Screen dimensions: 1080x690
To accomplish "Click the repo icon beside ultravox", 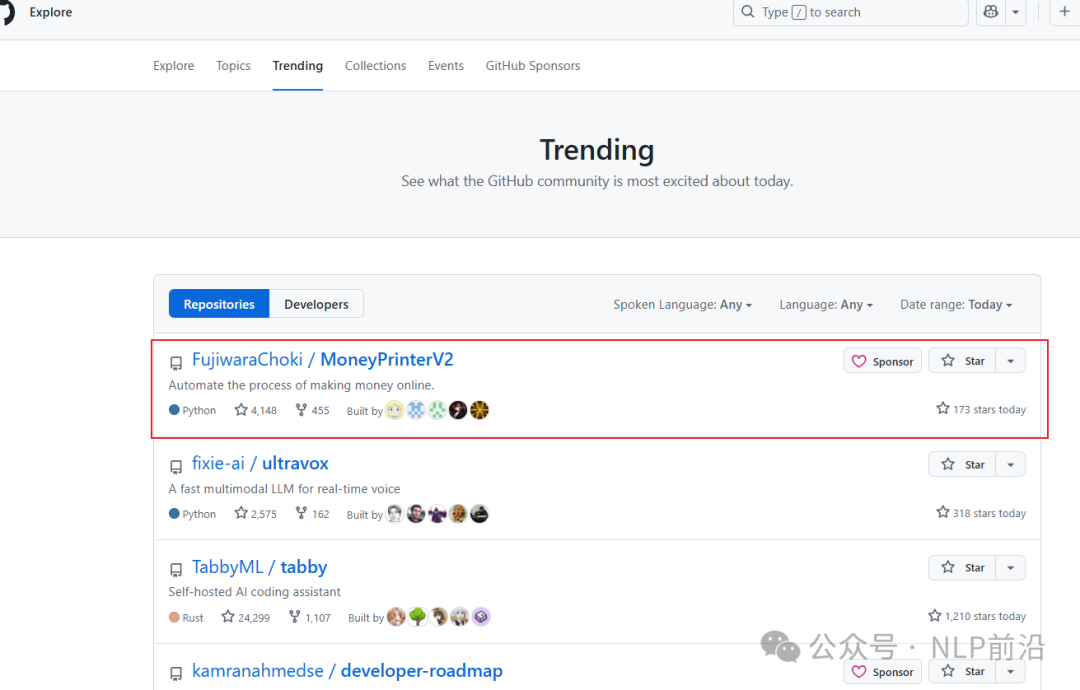I will (176, 466).
